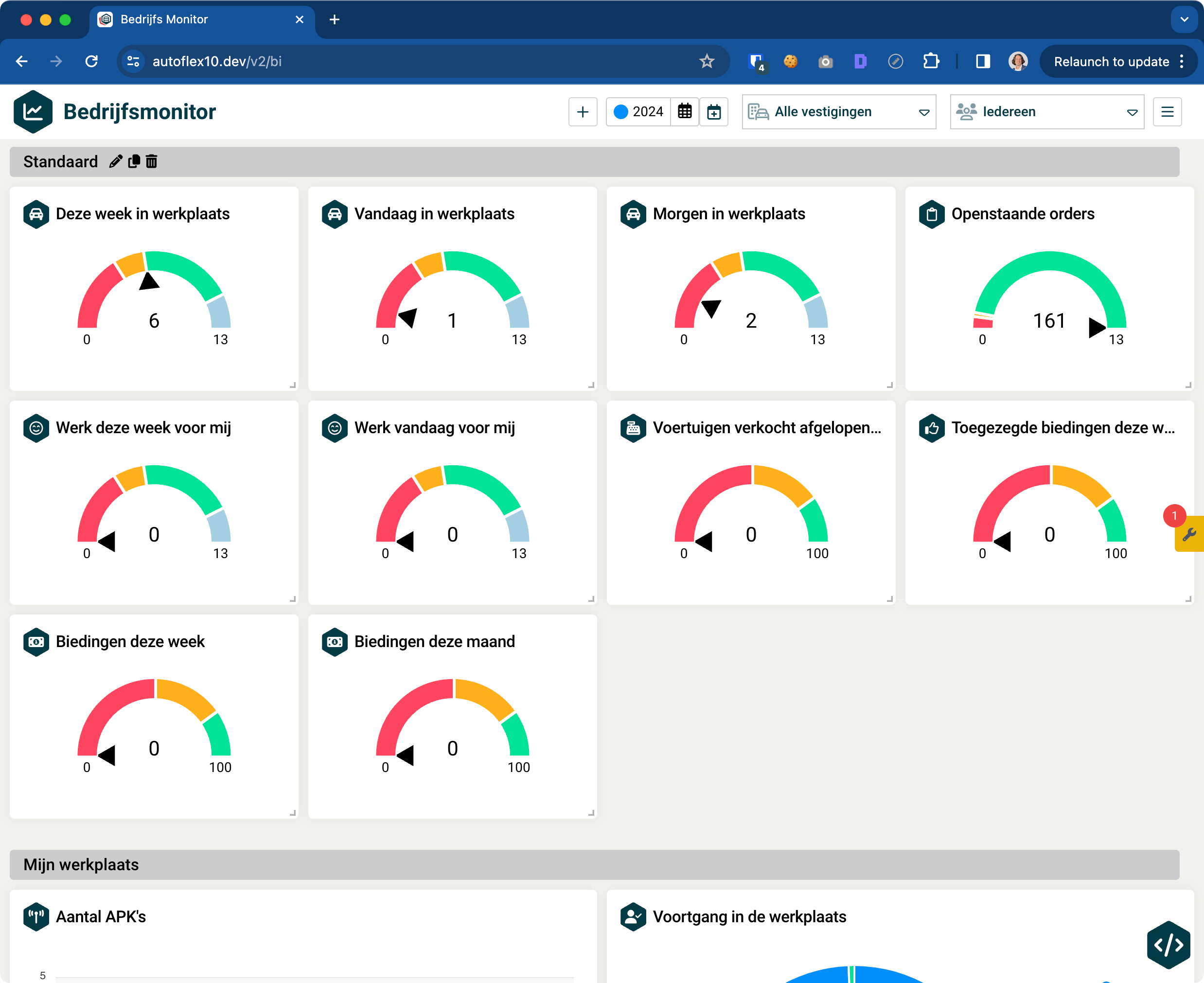
Task: Click the duplicate icon beside Standaard
Action: click(134, 162)
